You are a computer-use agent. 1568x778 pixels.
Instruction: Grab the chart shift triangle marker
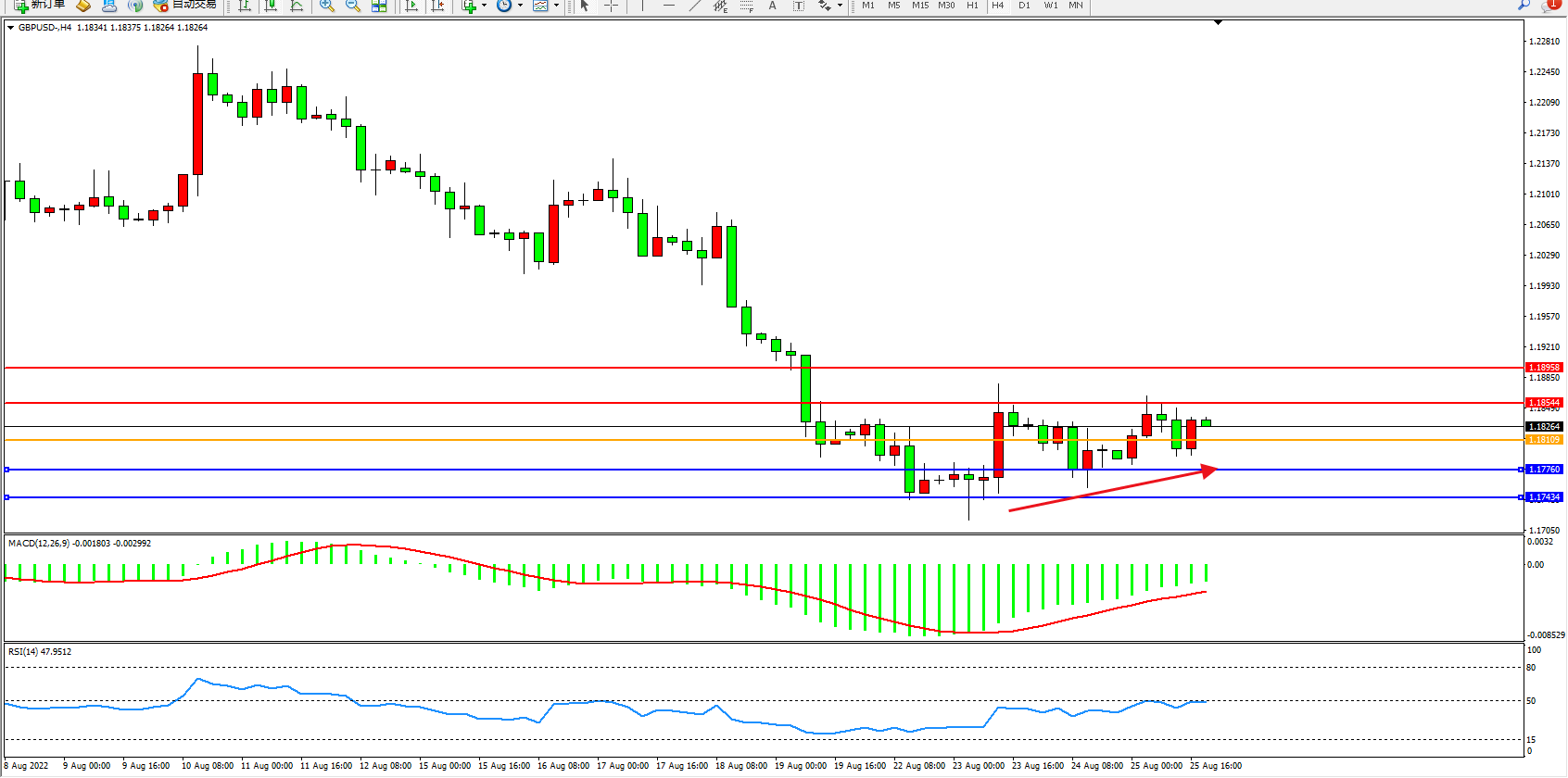pyautogui.click(x=1218, y=22)
